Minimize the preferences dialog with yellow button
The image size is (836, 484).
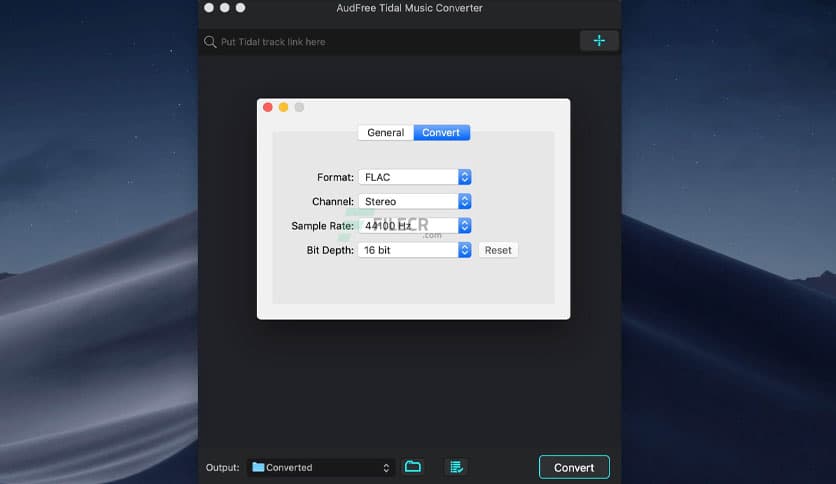284,107
